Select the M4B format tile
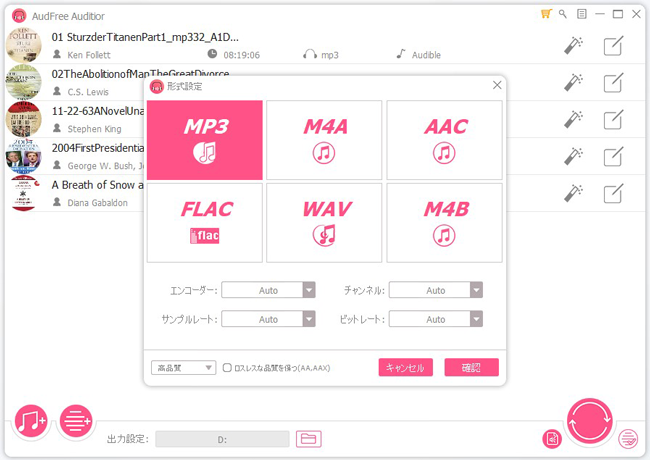 pyautogui.click(x=444, y=223)
